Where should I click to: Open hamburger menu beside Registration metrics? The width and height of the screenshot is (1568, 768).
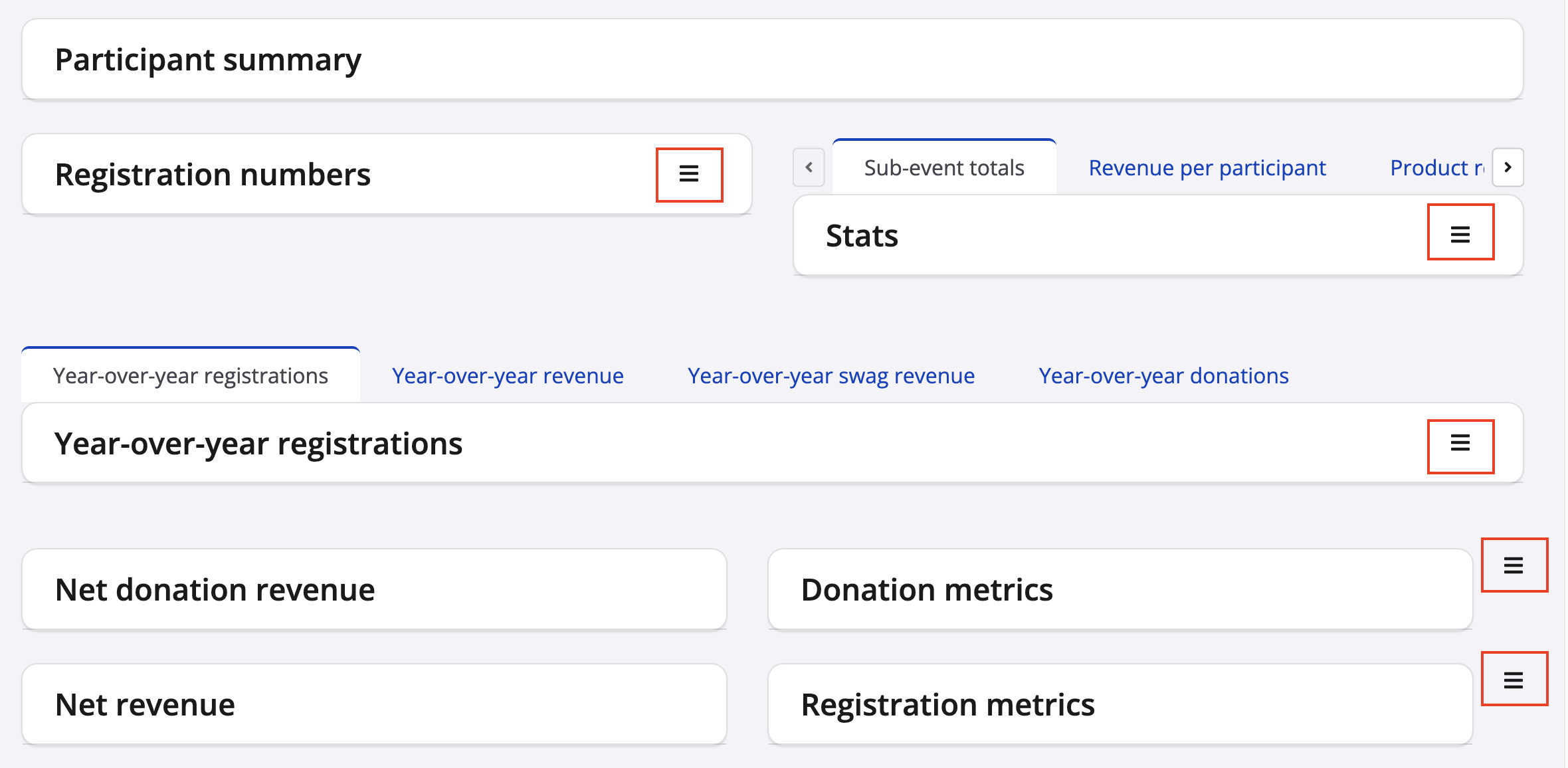pyautogui.click(x=1514, y=680)
